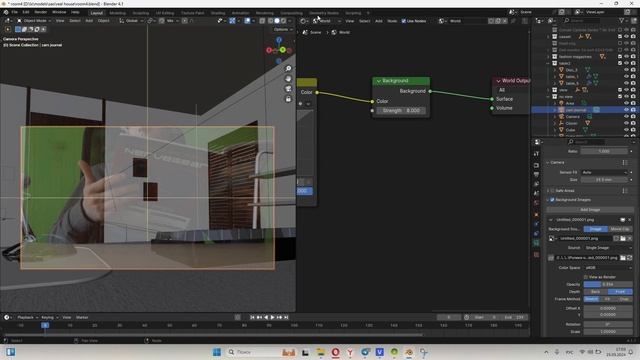Click the Add Image button
640x360 pixels.
590,210
